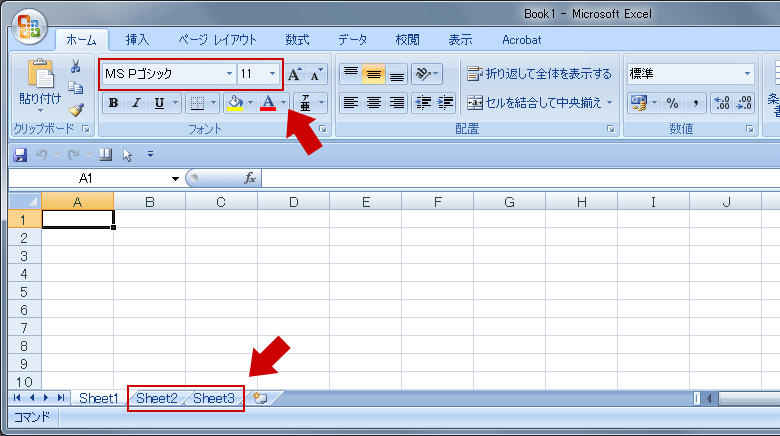
Task: Click the book icon in quick access toolbar
Action: (x=105, y=155)
